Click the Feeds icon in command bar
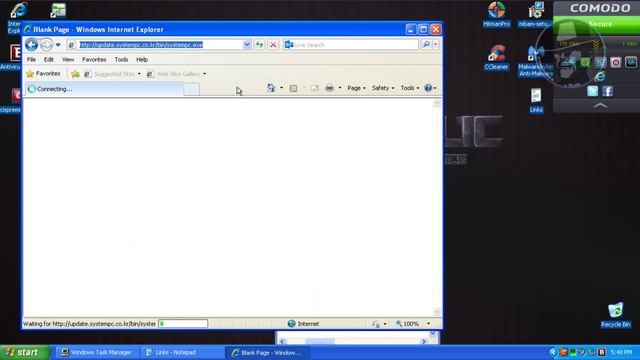This screenshot has height=360, width=640. (293, 88)
